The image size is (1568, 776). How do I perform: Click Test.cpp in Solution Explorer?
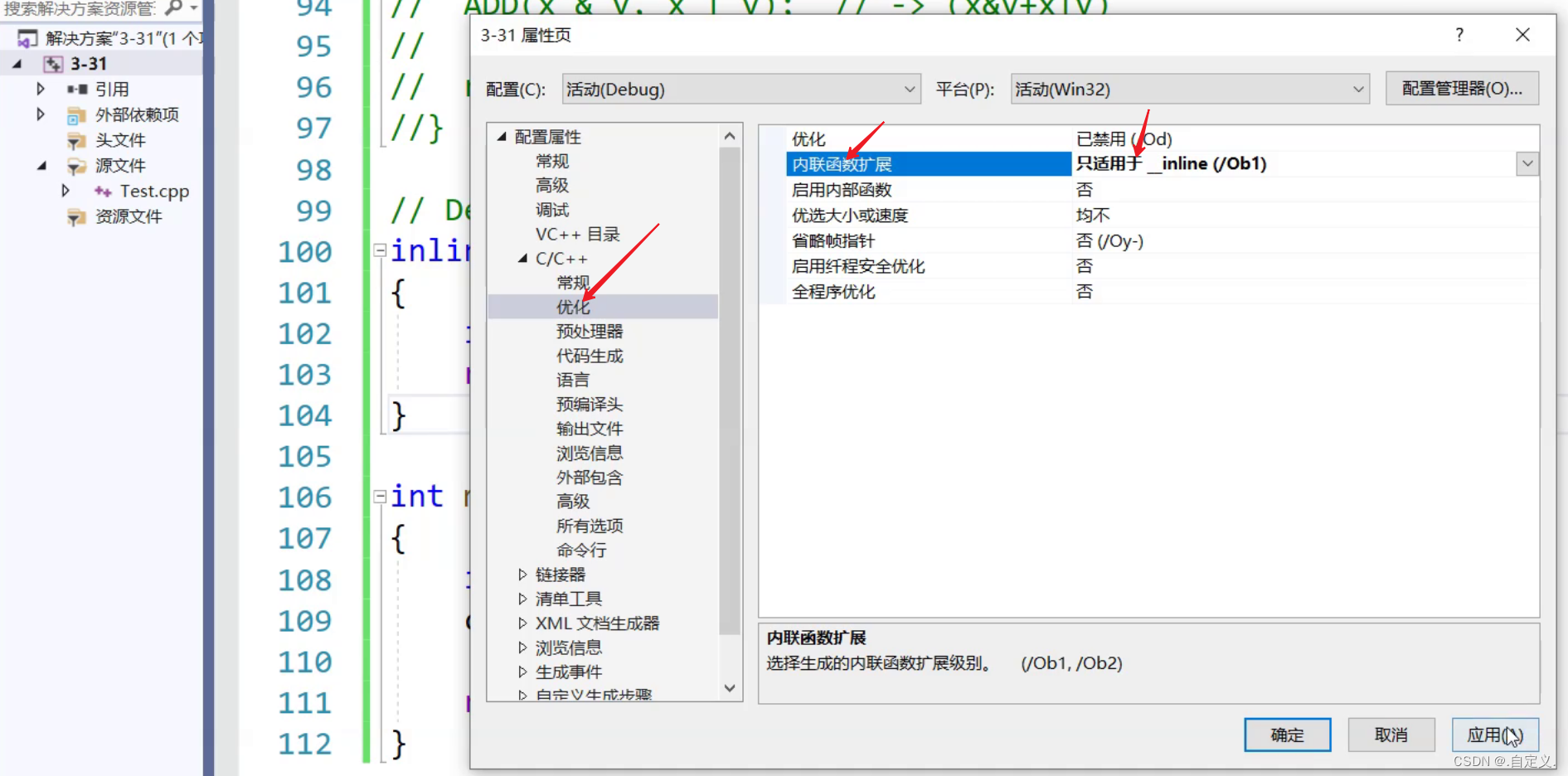(154, 192)
